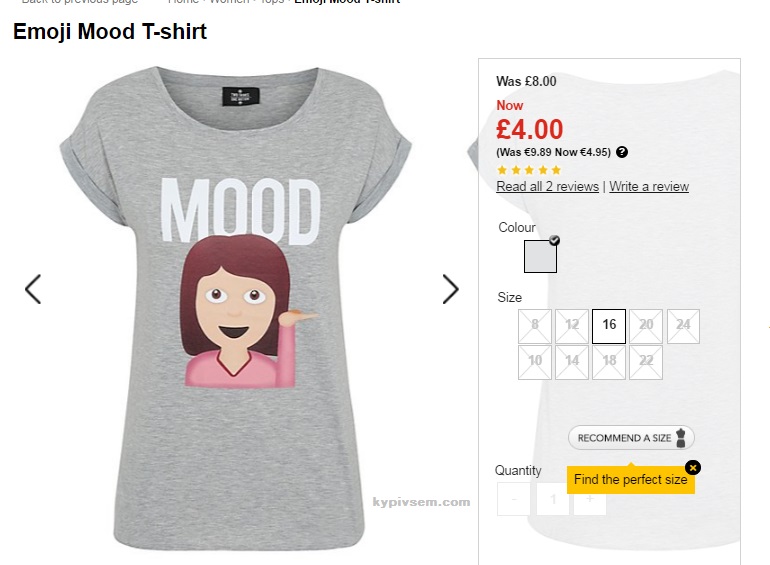
Task: Show the previous product image
Action: 33,289
